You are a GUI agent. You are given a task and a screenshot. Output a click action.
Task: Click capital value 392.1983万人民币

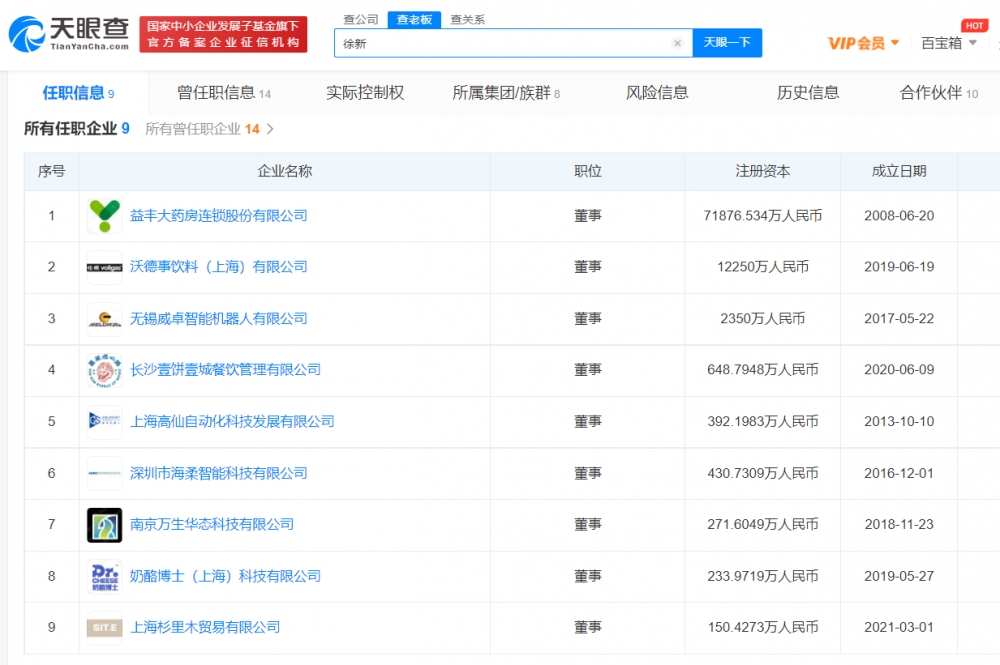coord(763,421)
